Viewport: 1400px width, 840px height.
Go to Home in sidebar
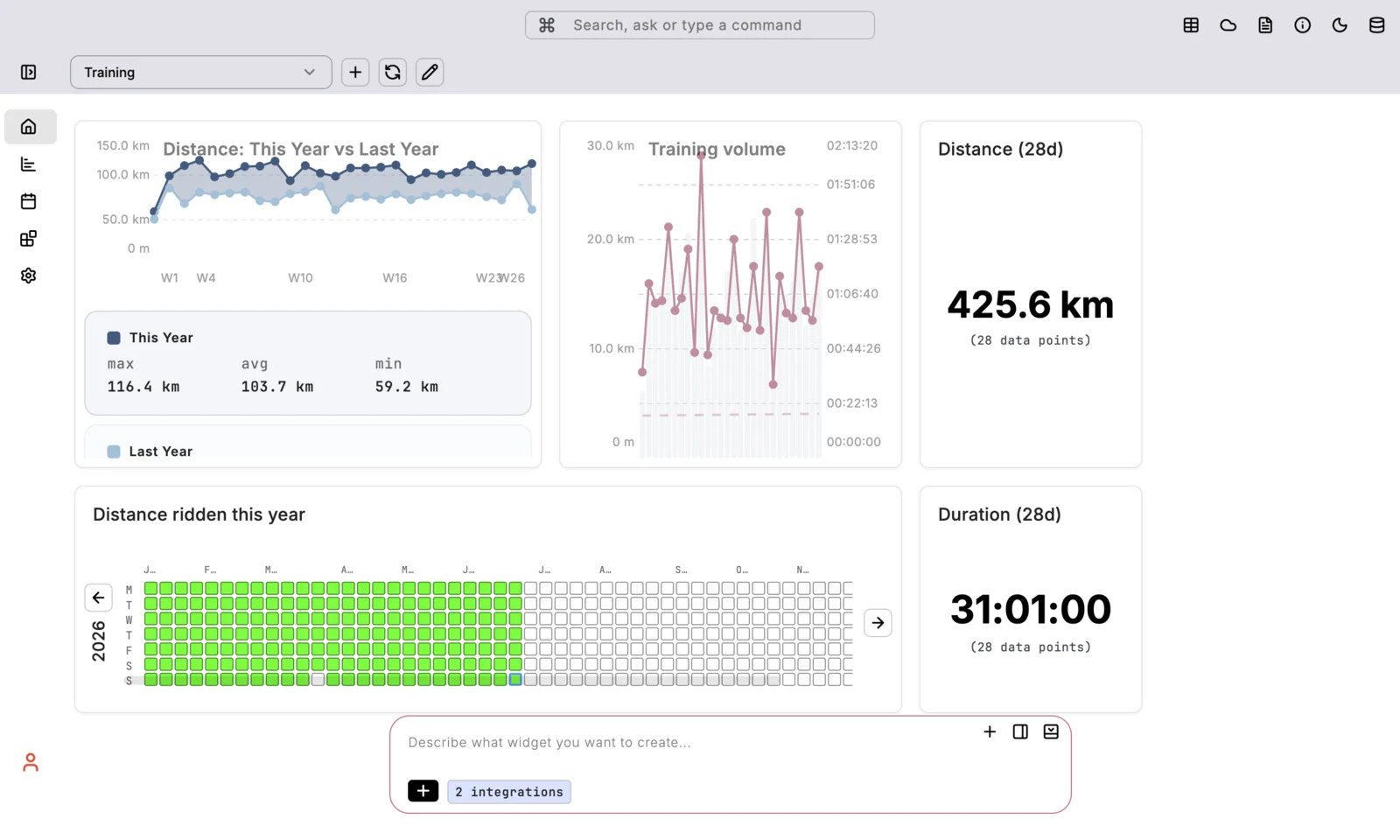click(30, 127)
